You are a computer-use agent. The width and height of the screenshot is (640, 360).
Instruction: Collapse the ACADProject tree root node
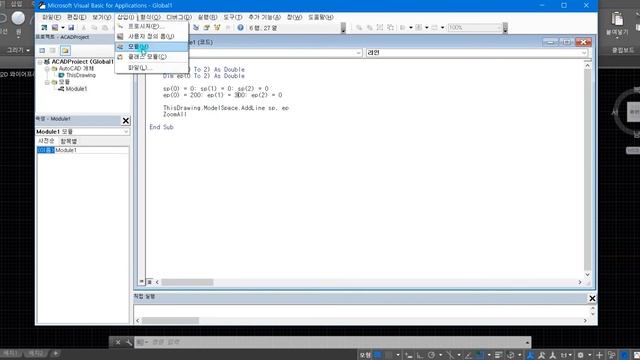(x=40, y=62)
